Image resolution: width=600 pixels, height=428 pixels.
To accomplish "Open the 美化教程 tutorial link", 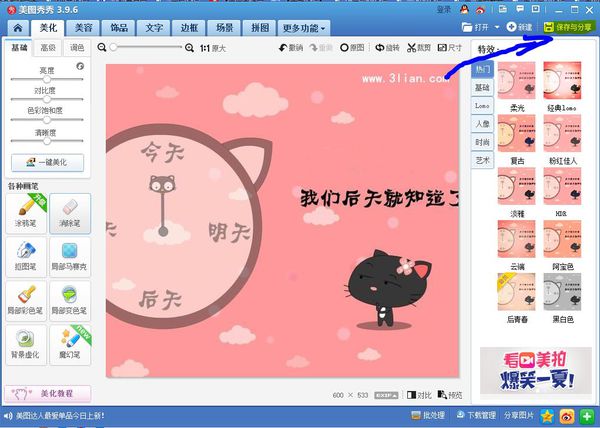I will (47, 394).
